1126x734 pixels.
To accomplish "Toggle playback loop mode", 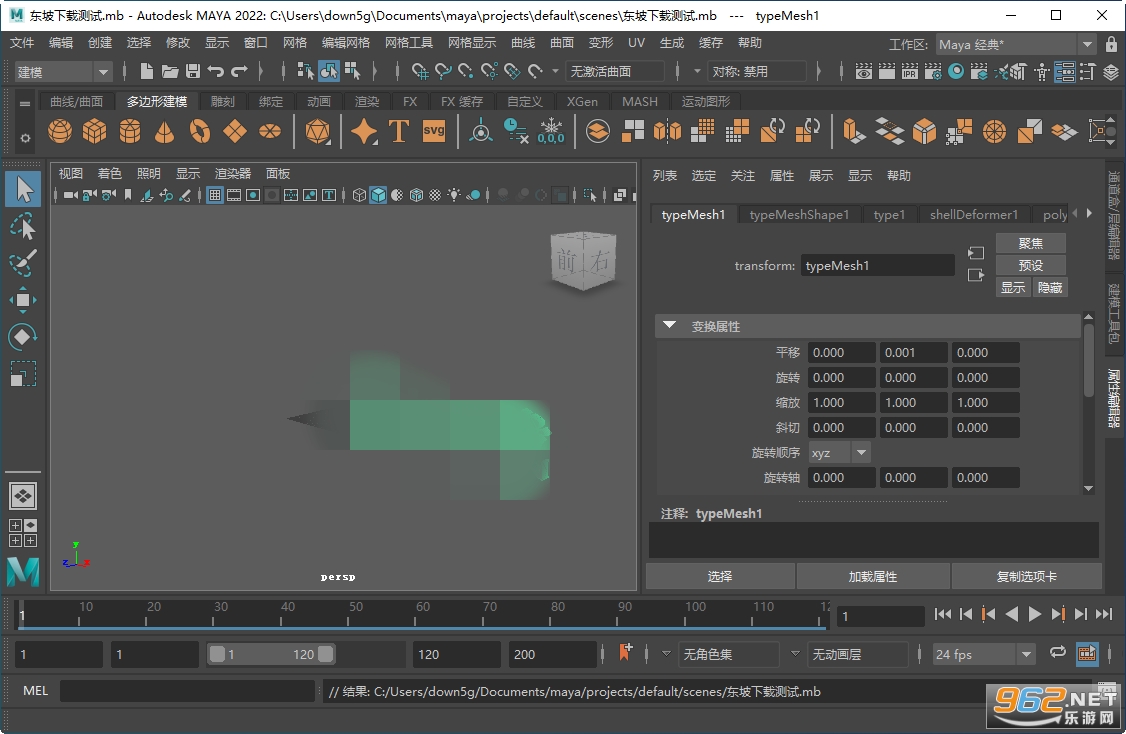I will click(x=1058, y=653).
